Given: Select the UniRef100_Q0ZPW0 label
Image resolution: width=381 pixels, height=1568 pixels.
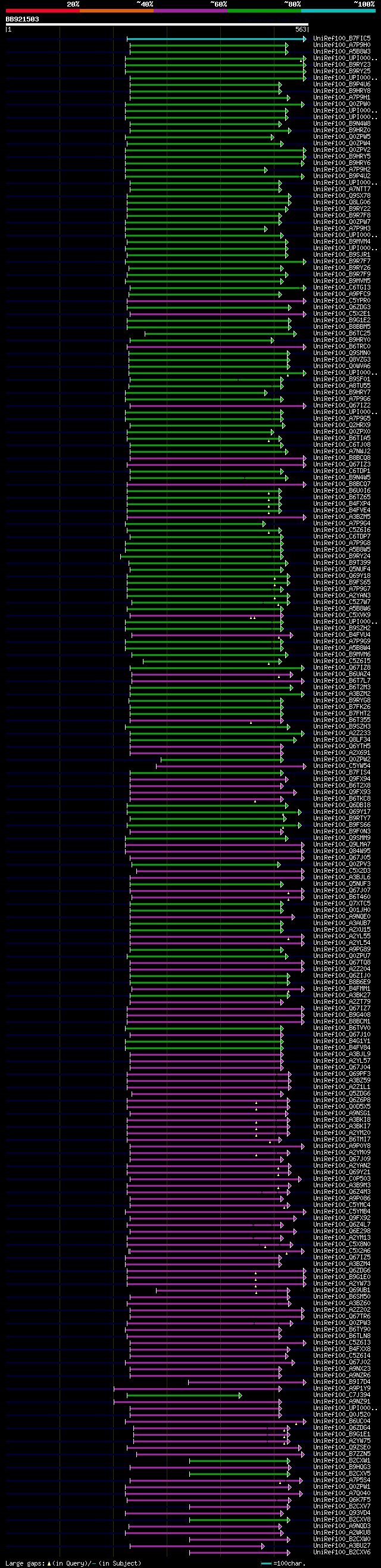Looking at the screenshot, I should click(x=342, y=104).
